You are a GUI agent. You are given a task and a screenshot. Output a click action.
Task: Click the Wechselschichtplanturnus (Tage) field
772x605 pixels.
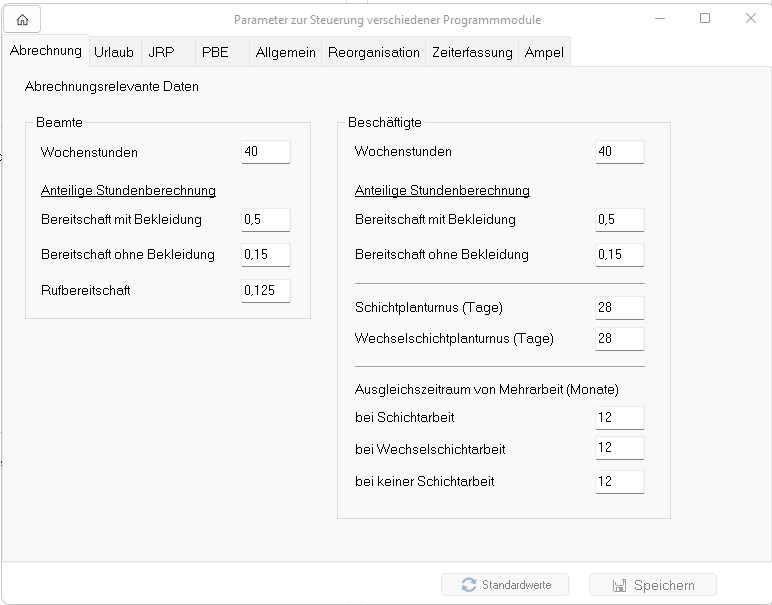(x=620, y=339)
